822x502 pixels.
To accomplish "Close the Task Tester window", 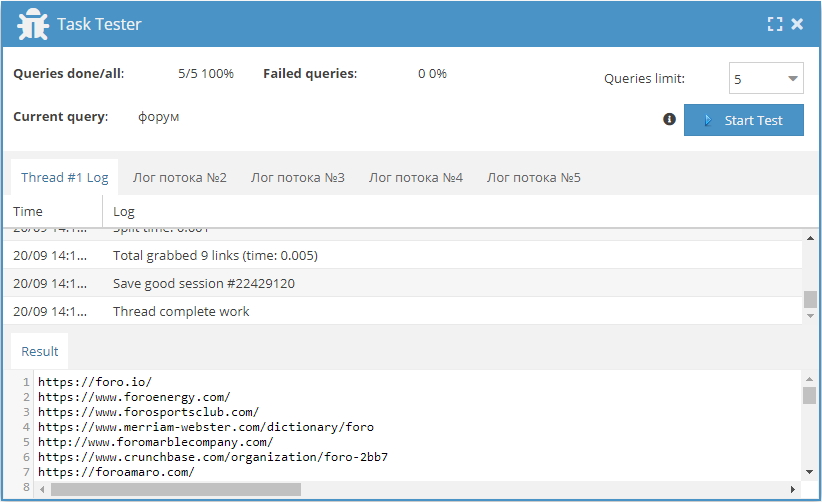I will [797, 24].
